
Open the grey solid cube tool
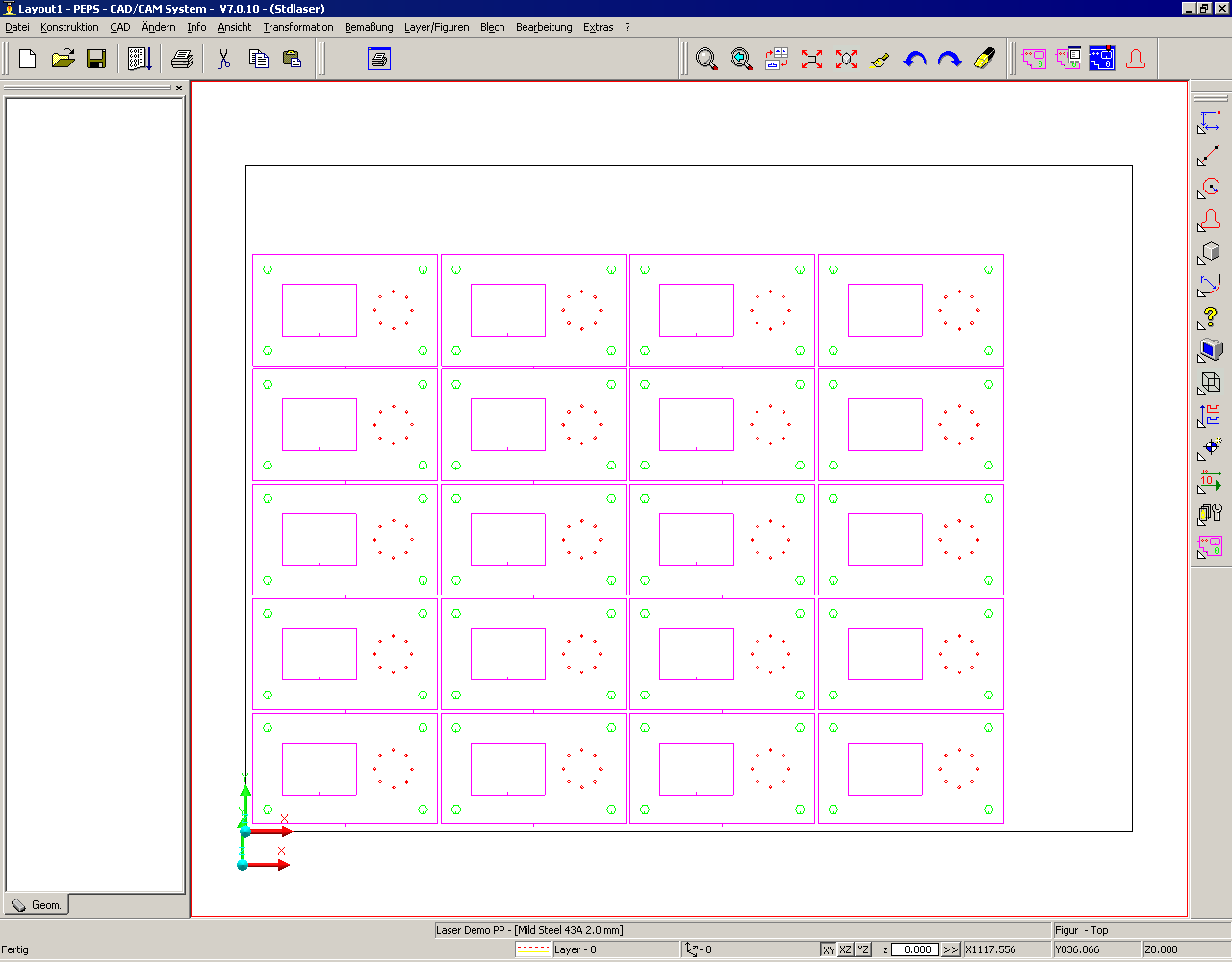click(x=1210, y=253)
